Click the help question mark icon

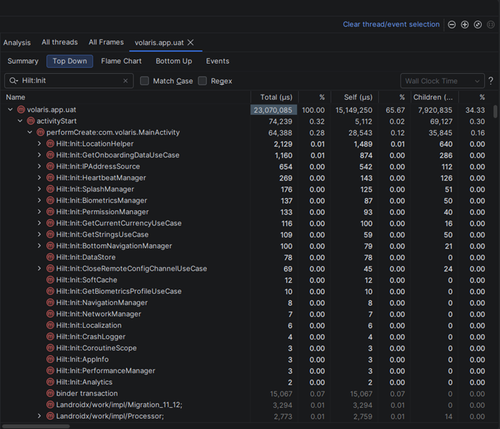point(491,81)
